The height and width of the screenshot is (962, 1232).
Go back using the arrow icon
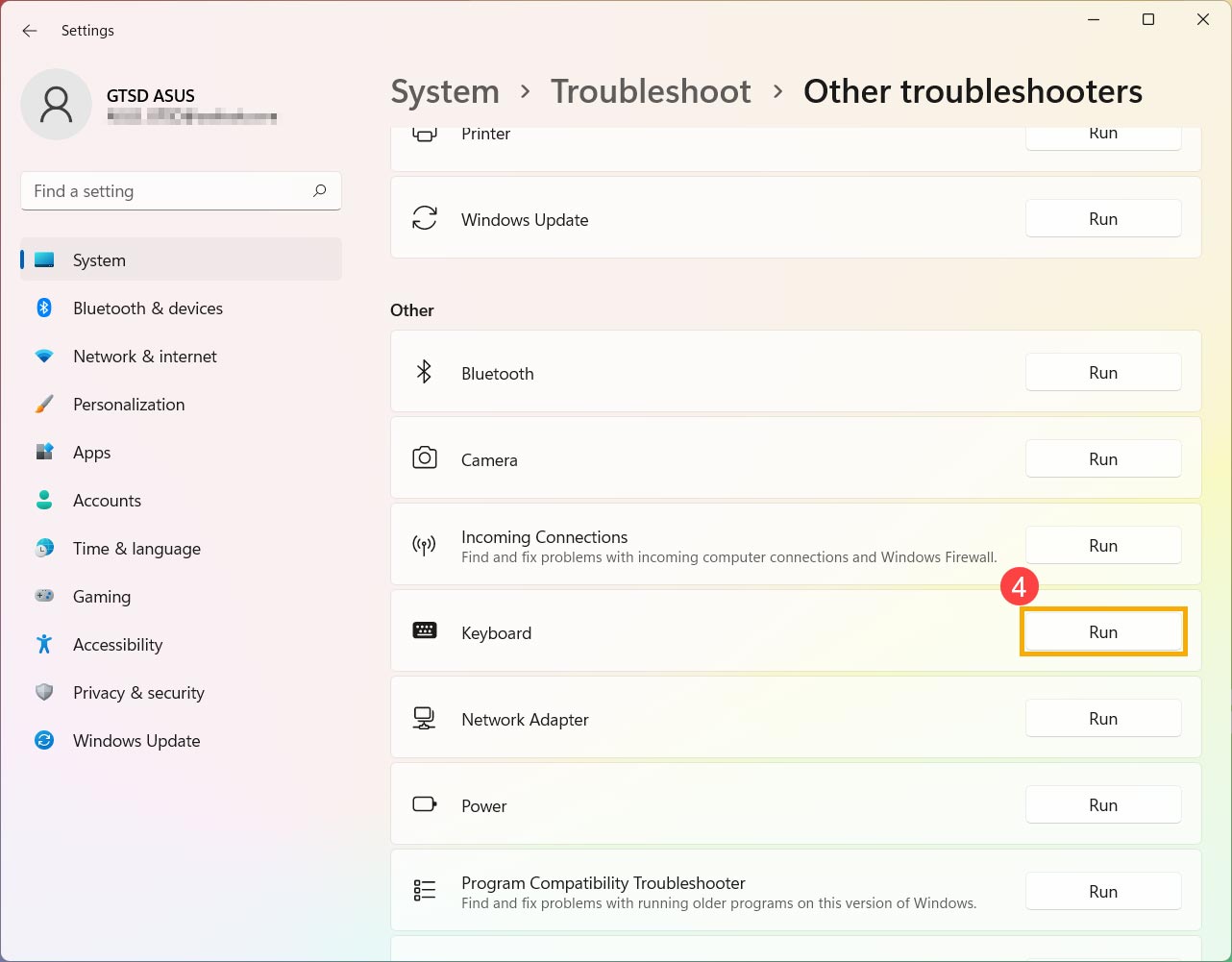click(x=30, y=31)
